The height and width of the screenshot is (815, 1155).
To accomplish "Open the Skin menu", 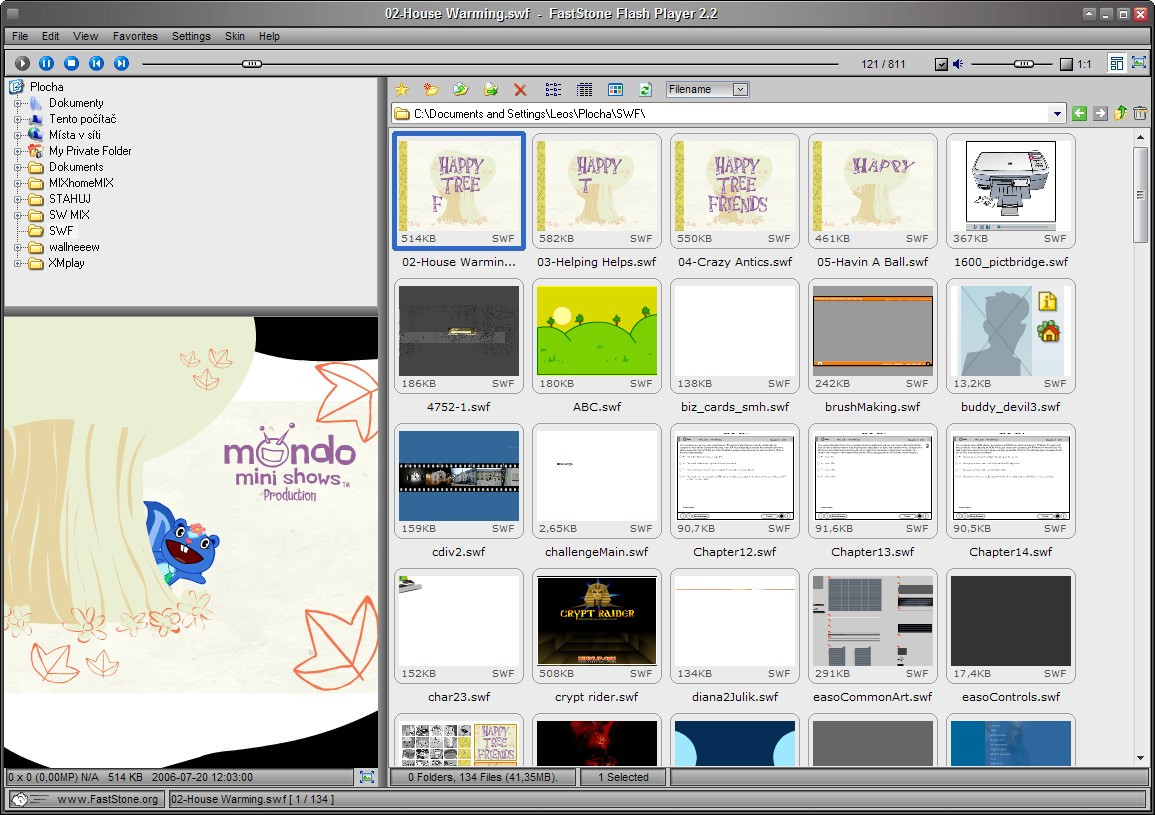I will [x=235, y=36].
